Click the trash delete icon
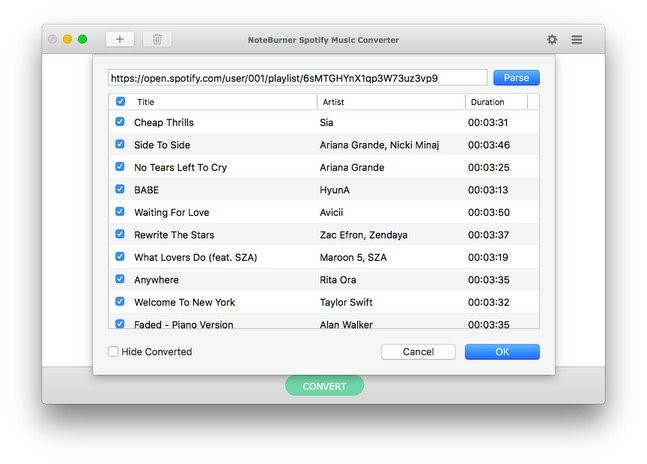The height and width of the screenshot is (464, 647). 157,39
